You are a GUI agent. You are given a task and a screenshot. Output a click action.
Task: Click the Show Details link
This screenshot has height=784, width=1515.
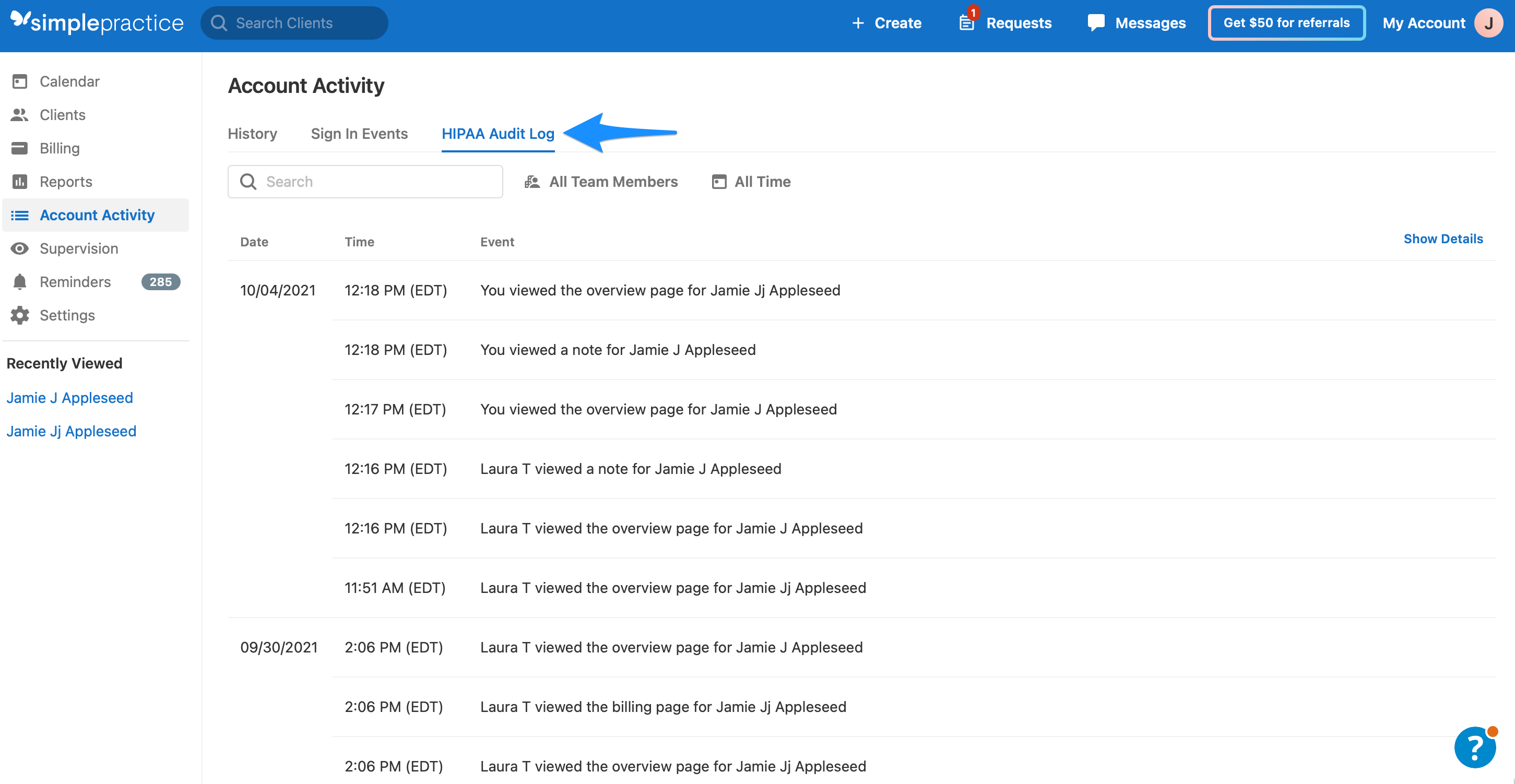click(x=1443, y=239)
